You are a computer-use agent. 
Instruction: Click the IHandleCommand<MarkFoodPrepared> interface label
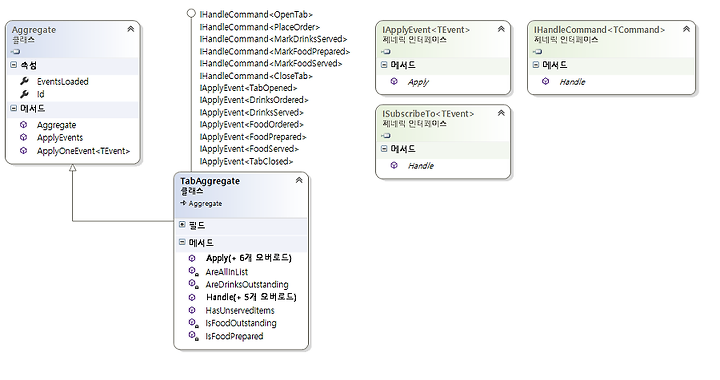coord(275,51)
